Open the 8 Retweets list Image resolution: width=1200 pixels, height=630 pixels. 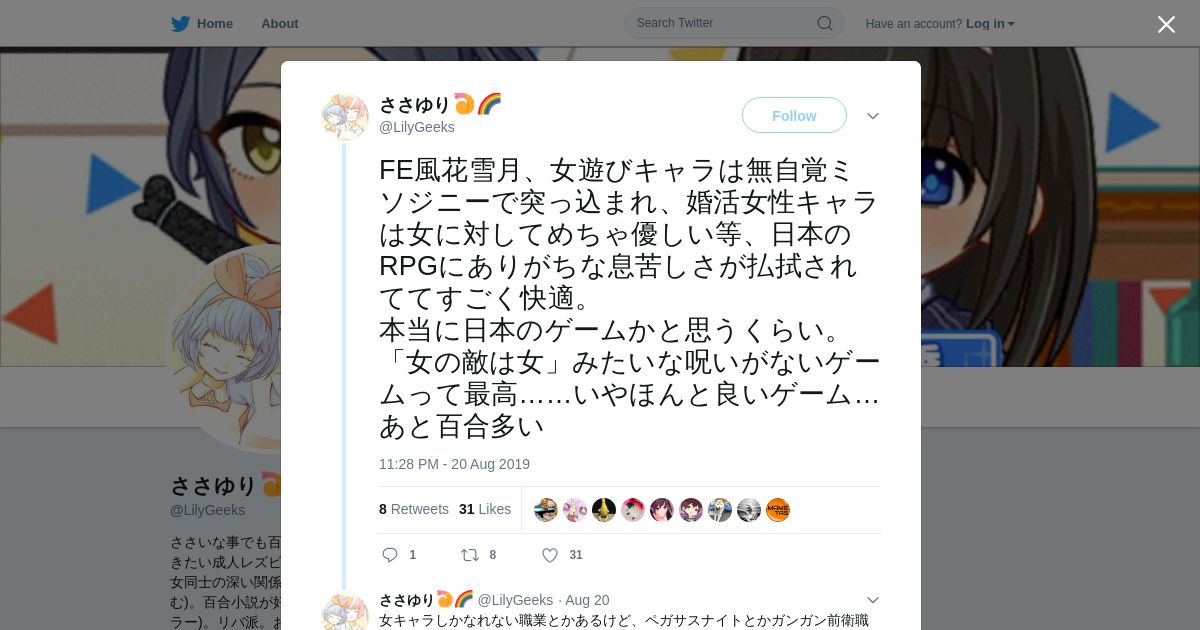(x=414, y=509)
